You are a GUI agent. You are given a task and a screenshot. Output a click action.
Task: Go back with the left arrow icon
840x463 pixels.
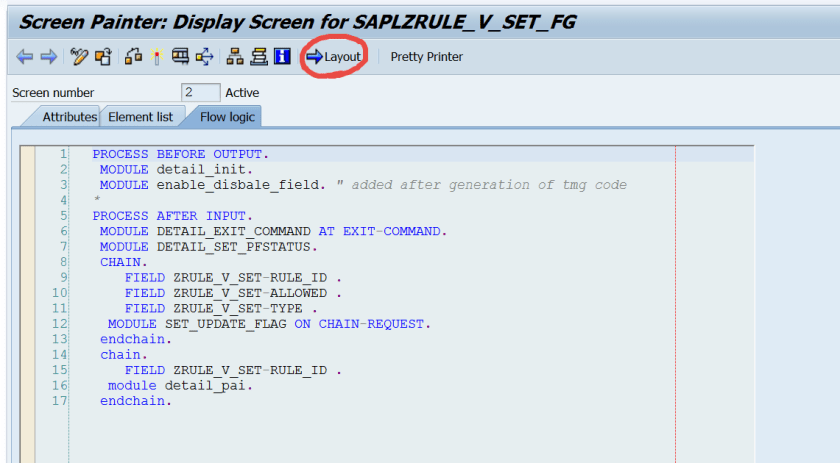[x=25, y=56]
